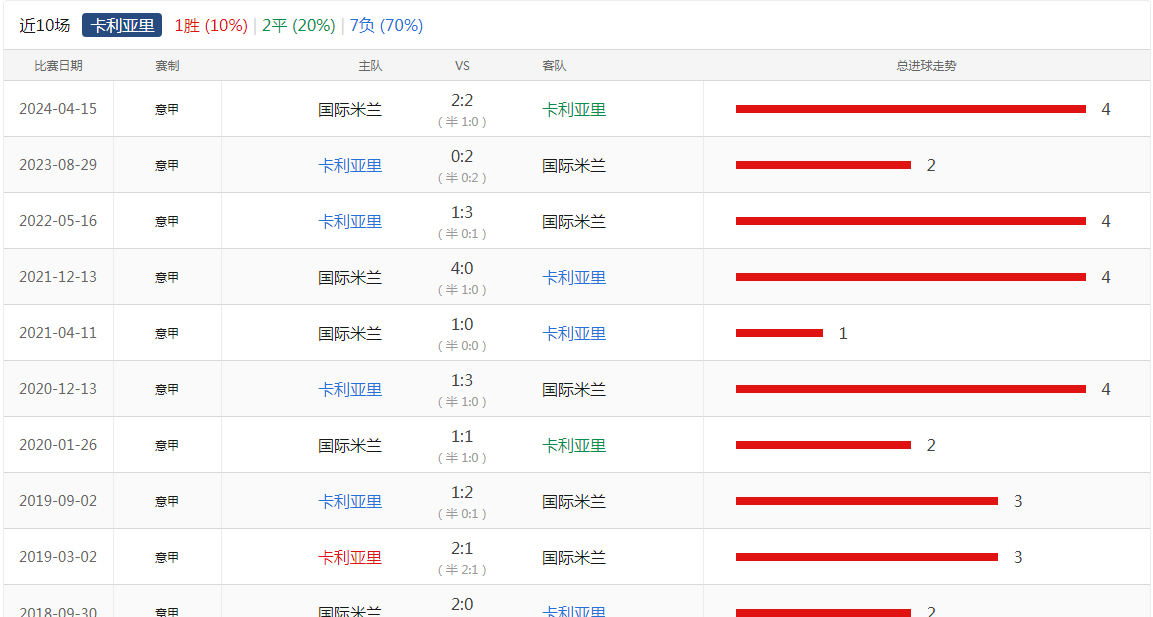This screenshot has height=617, width=1153.
Task: Click the 卡利亚里 team badge at top
Action: (122, 25)
